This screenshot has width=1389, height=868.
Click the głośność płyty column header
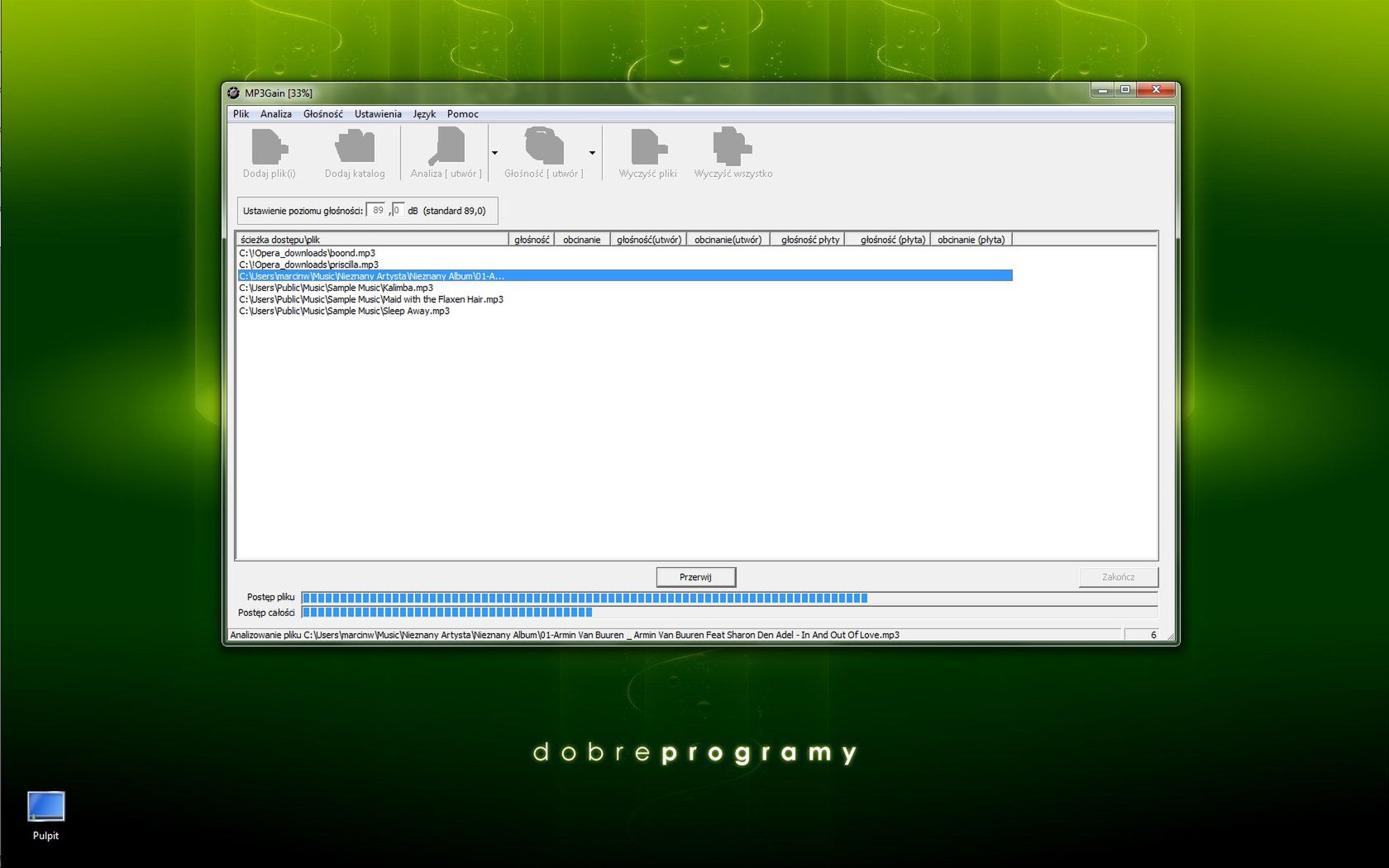click(808, 240)
